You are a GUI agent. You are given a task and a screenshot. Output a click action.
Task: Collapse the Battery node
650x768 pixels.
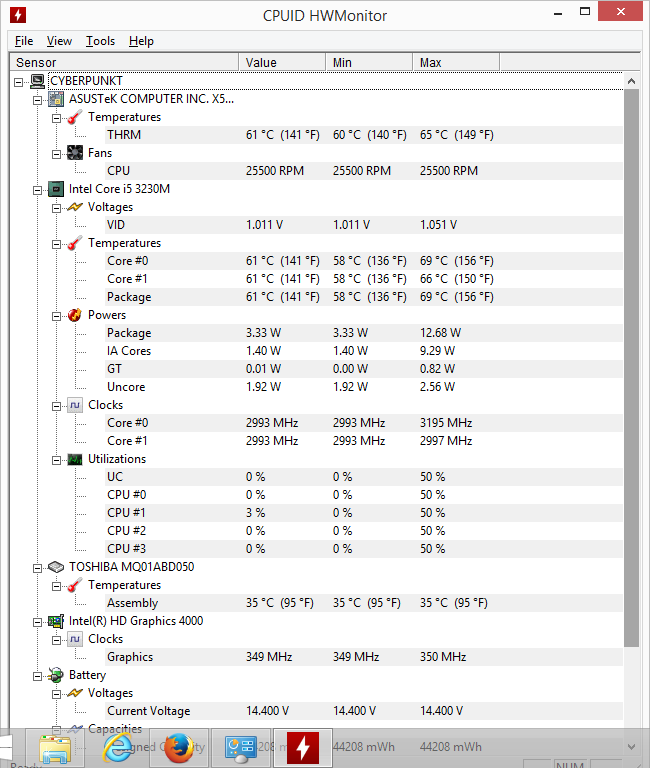[x=38, y=676]
